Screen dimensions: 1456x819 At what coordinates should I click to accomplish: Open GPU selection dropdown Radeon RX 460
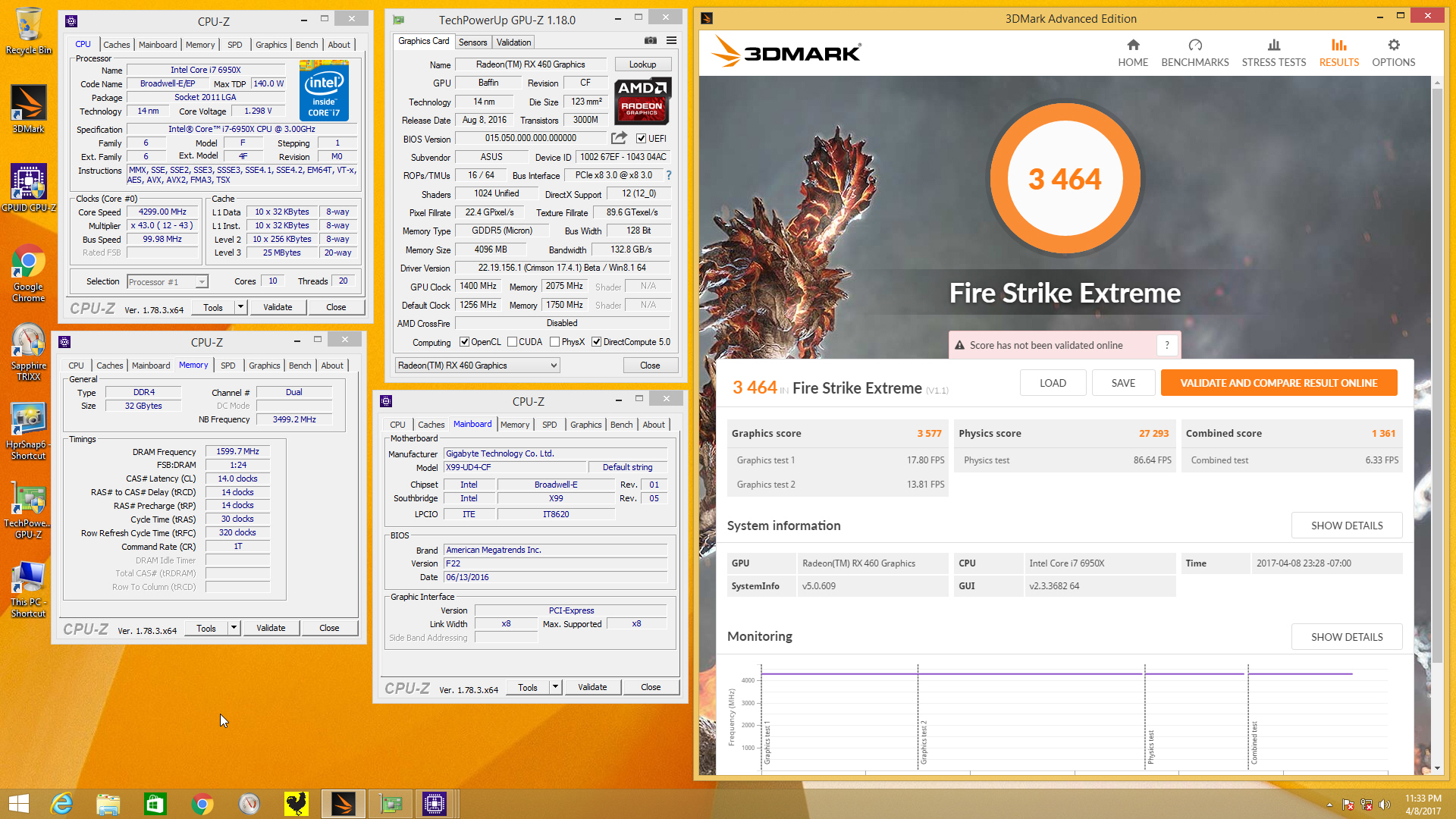pyautogui.click(x=477, y=366)
